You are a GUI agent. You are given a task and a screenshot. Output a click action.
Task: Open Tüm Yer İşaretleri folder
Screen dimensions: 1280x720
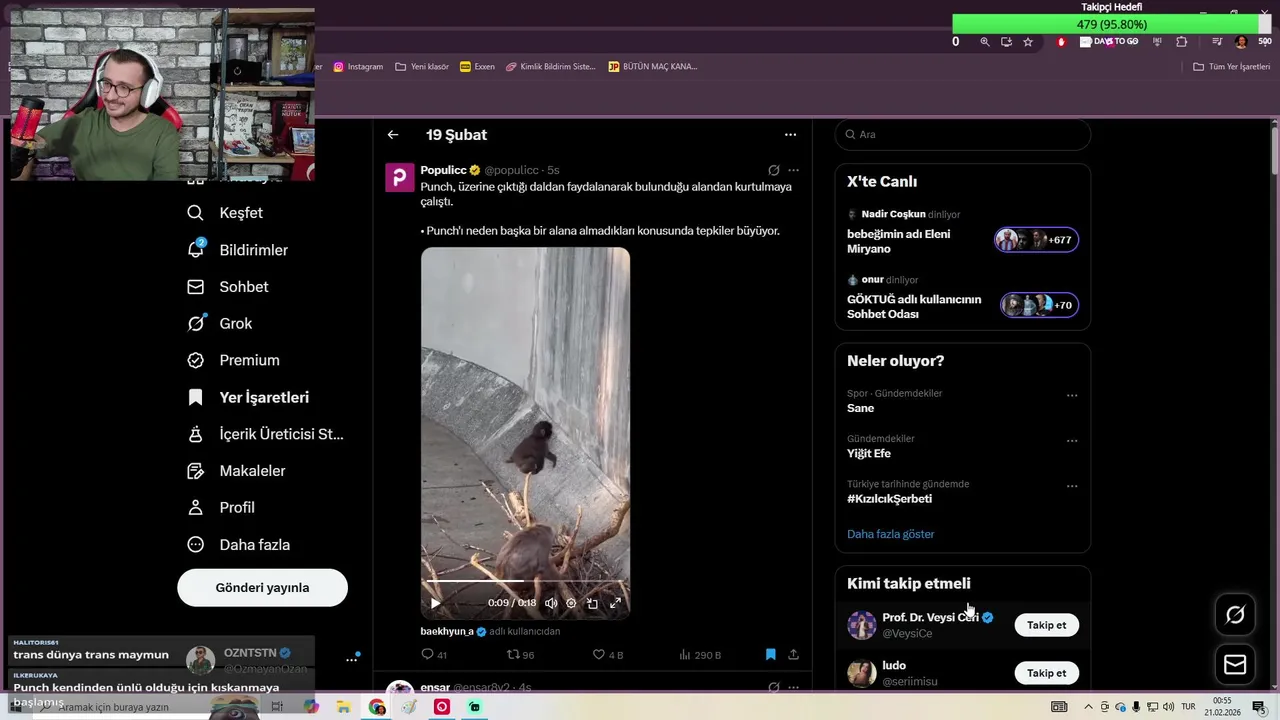pyautogui.click(x=1232, y=67)
